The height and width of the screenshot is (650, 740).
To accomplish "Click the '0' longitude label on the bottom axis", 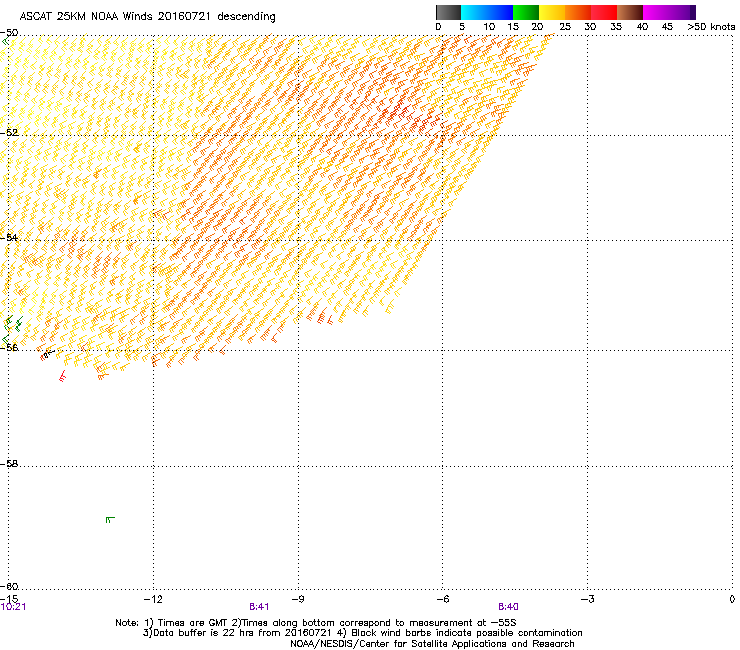I will (x=732, y=599).
